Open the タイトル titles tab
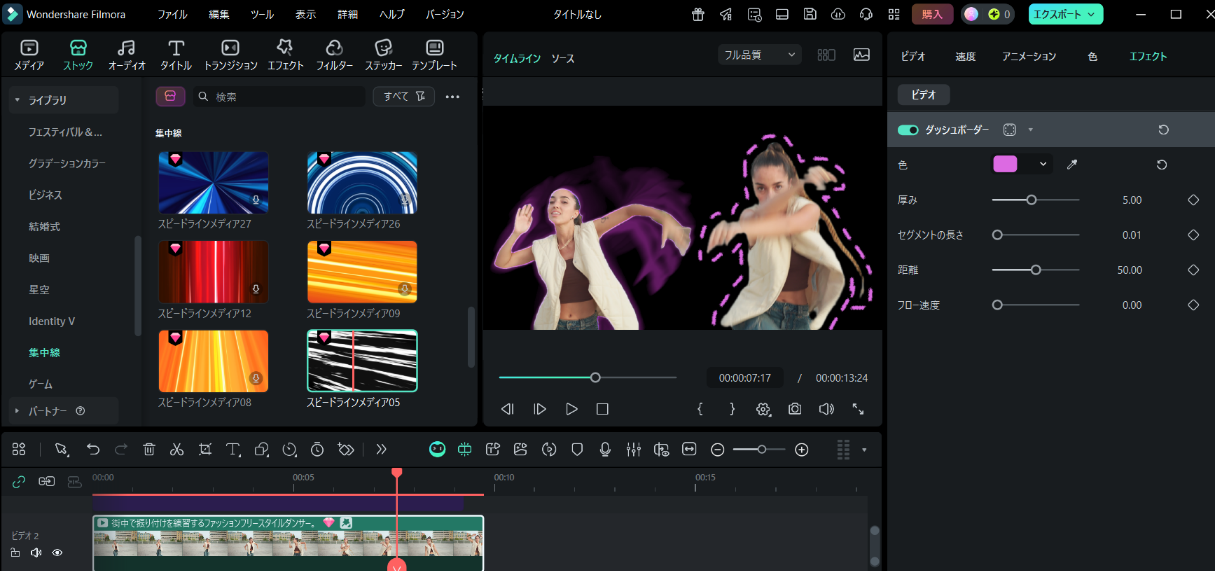Viewport: 1215px width, 571px height. point(176,55)
